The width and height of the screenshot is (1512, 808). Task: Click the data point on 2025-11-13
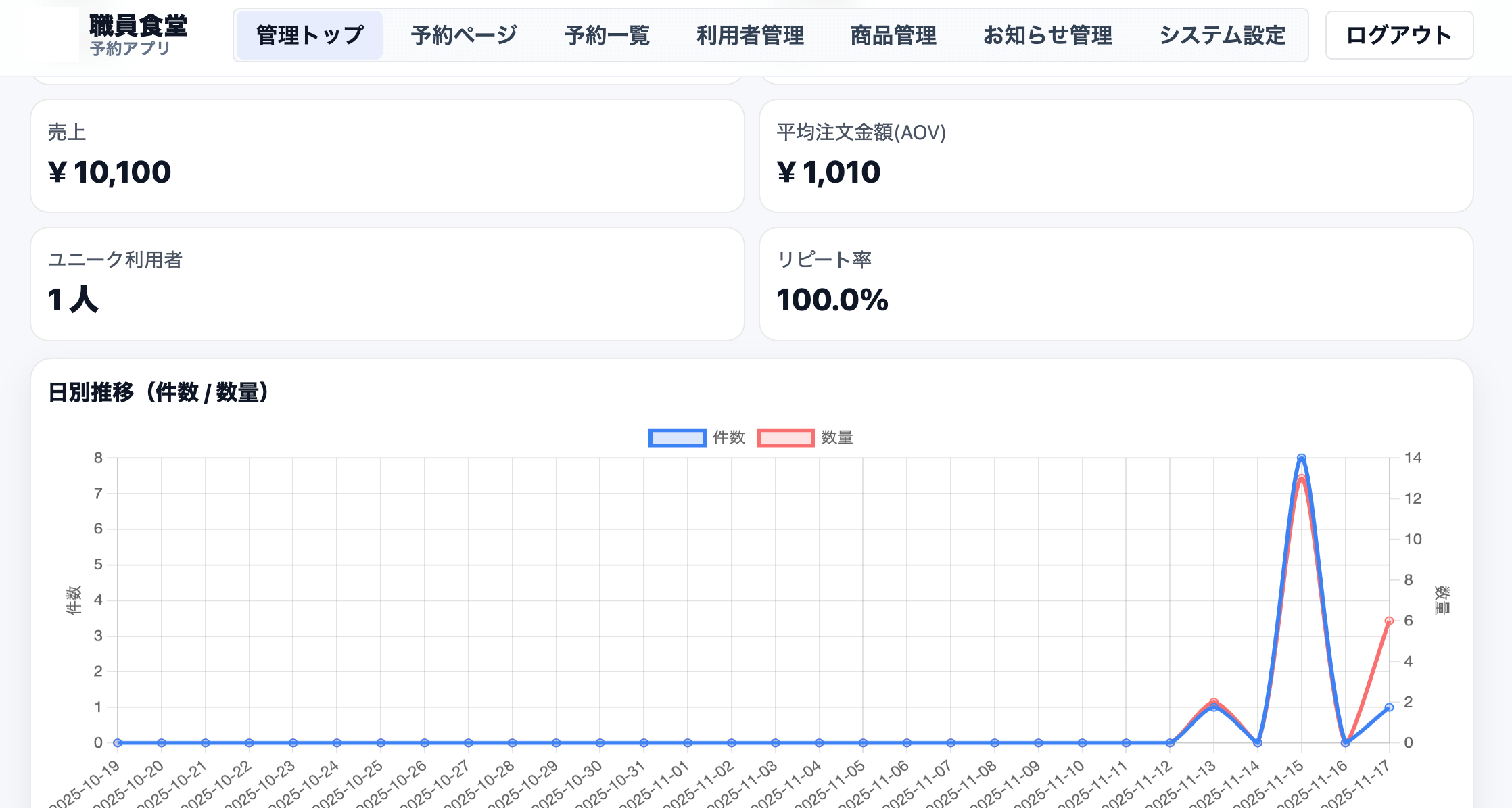coord(1214,705)
